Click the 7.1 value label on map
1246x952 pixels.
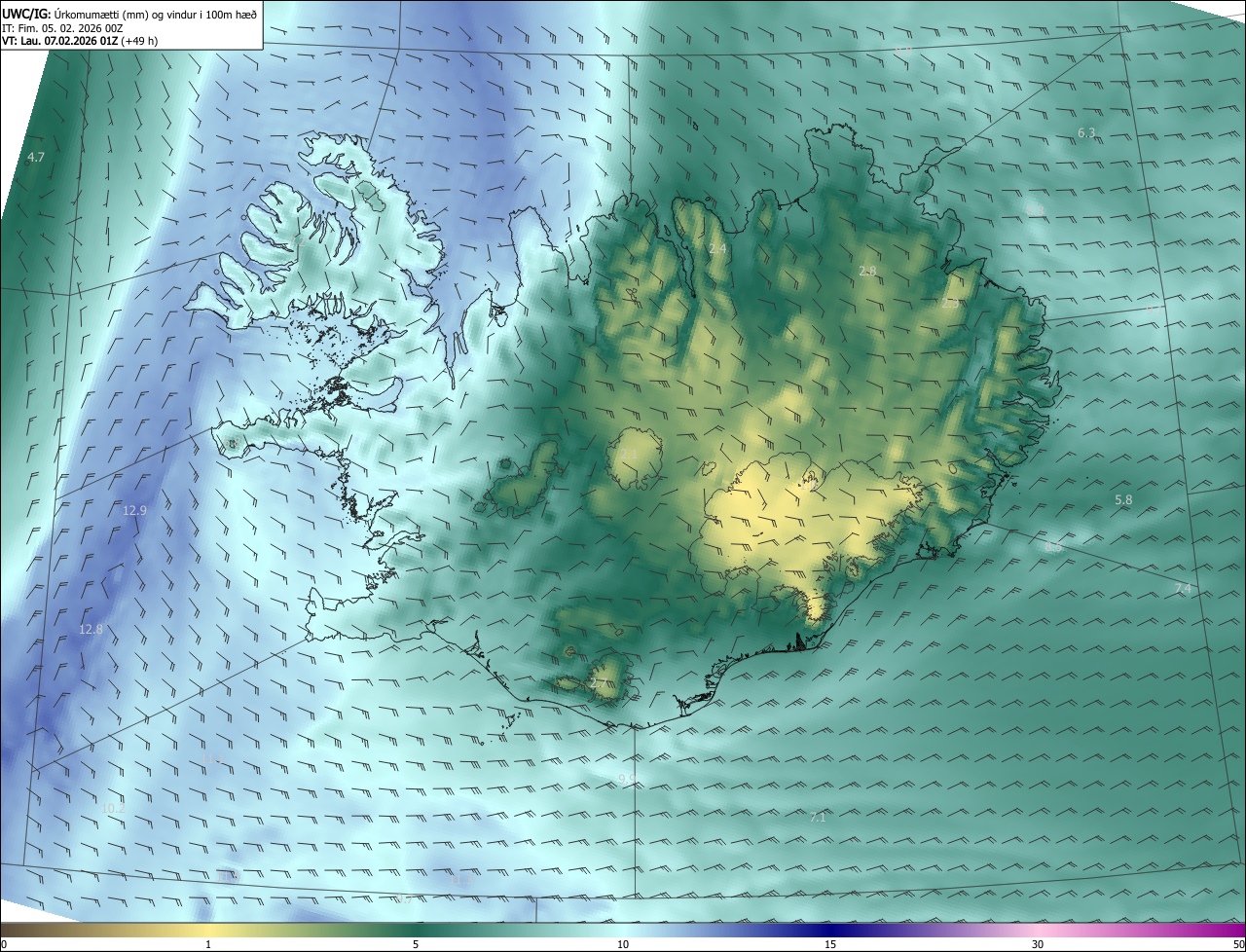point(818,818)
